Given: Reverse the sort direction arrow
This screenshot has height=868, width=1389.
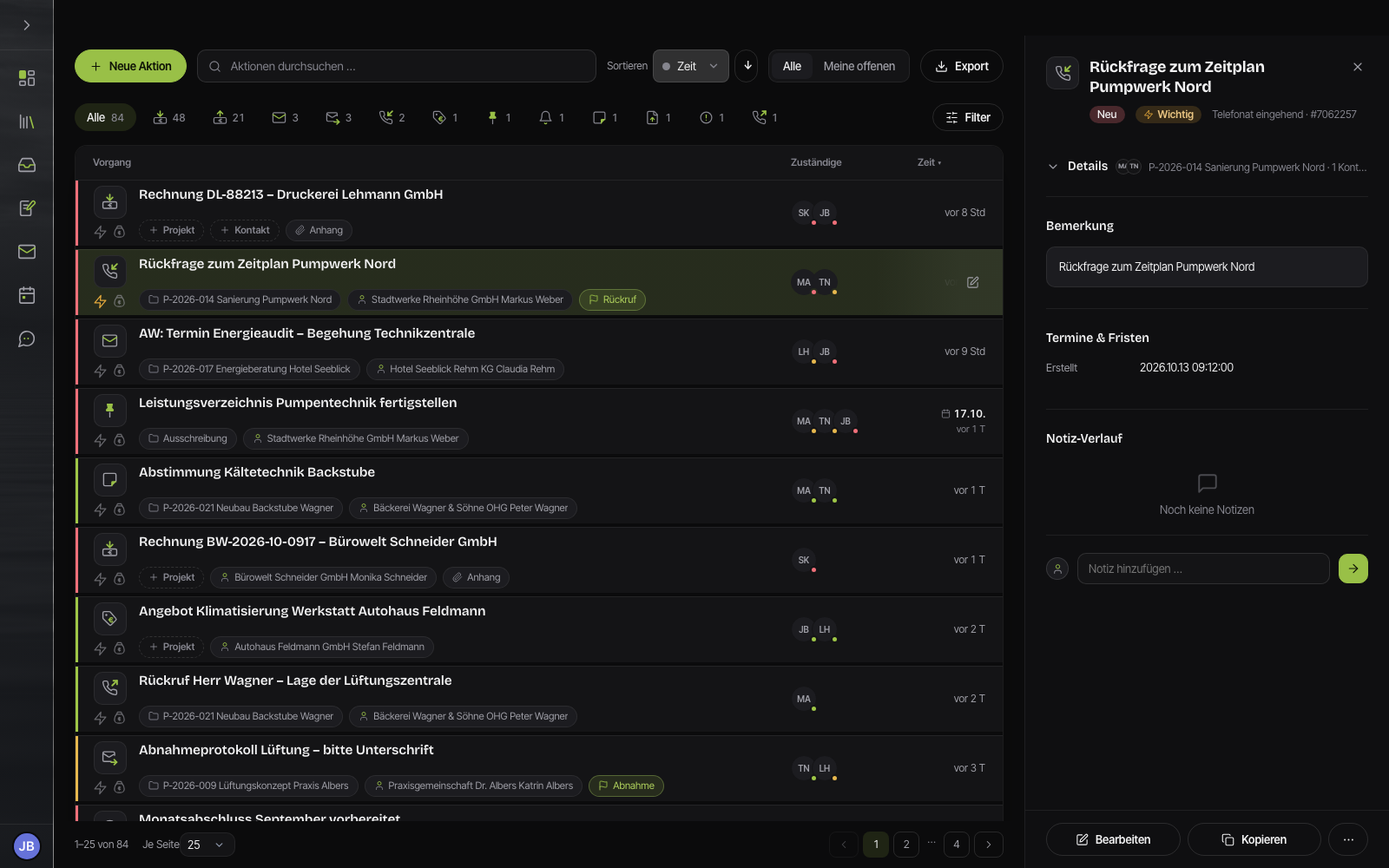Looking at the screenshot, I should tap(747, 66).
